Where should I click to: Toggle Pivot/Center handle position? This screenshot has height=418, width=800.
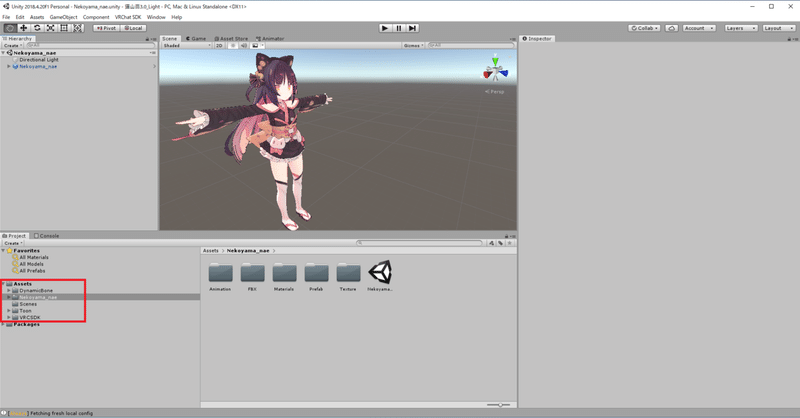click(107, 28)
